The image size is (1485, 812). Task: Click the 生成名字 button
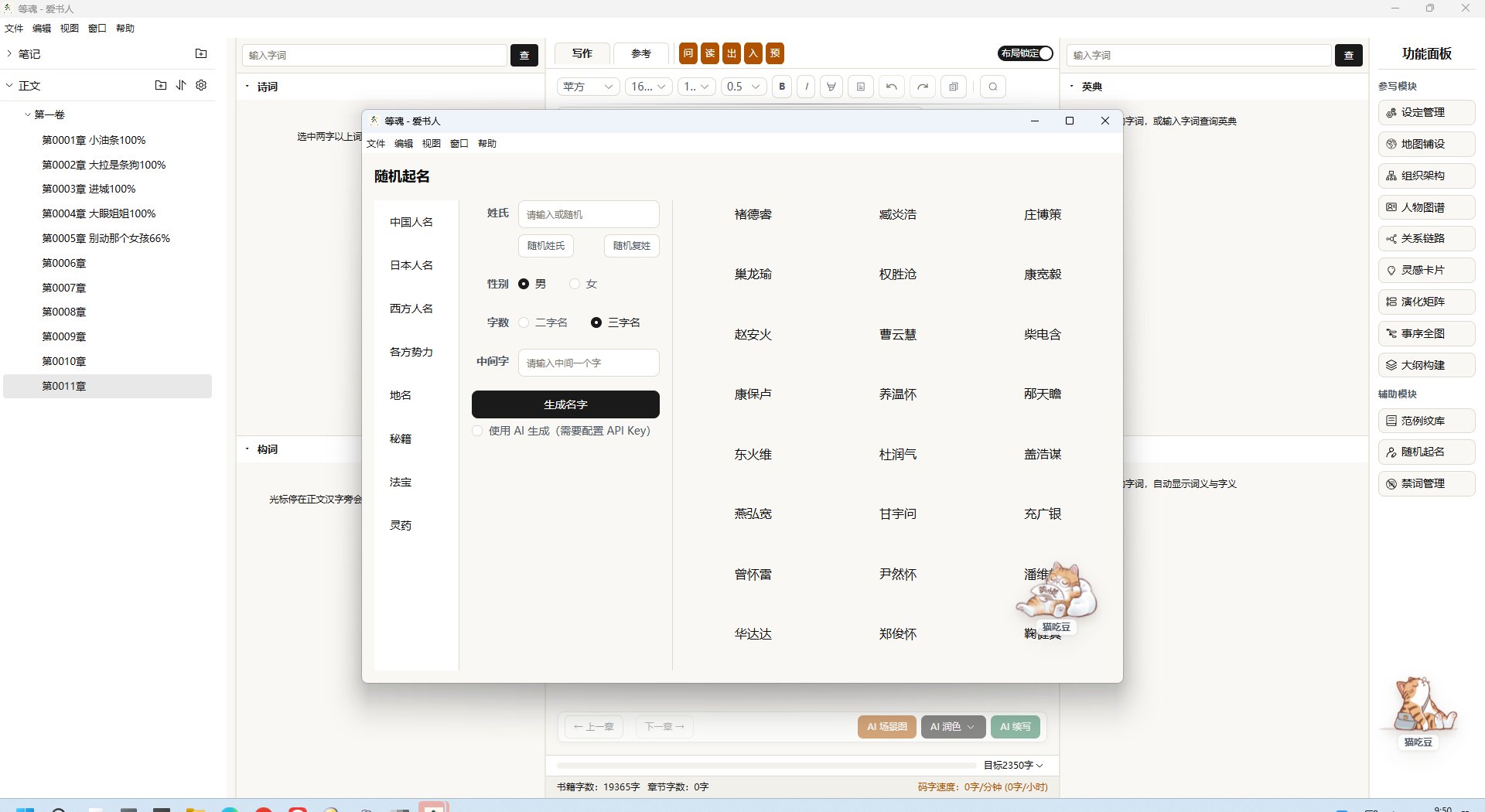[x=565, y=404]
